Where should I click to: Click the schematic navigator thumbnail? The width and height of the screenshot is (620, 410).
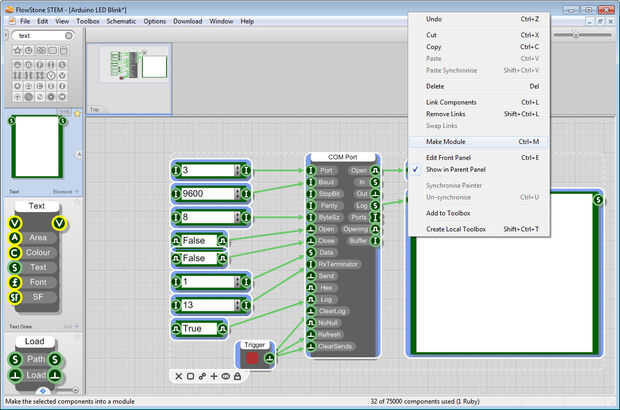129,79
